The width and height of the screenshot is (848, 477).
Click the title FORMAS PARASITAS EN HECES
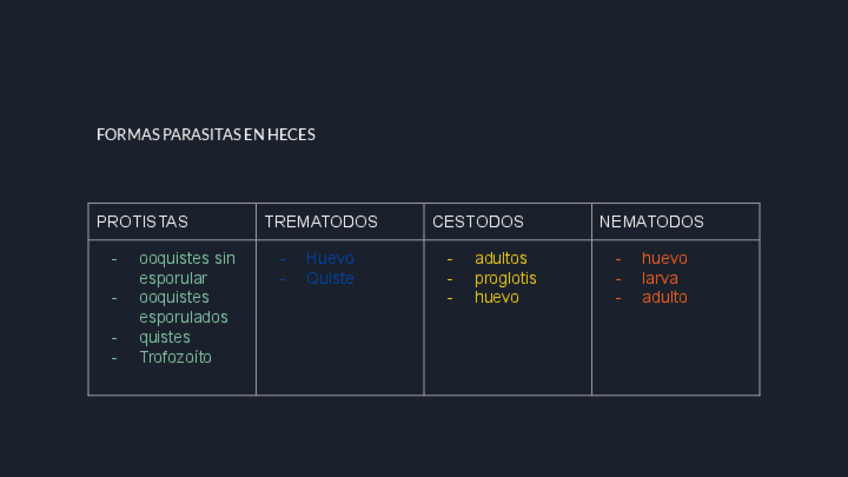pos(206,134)
